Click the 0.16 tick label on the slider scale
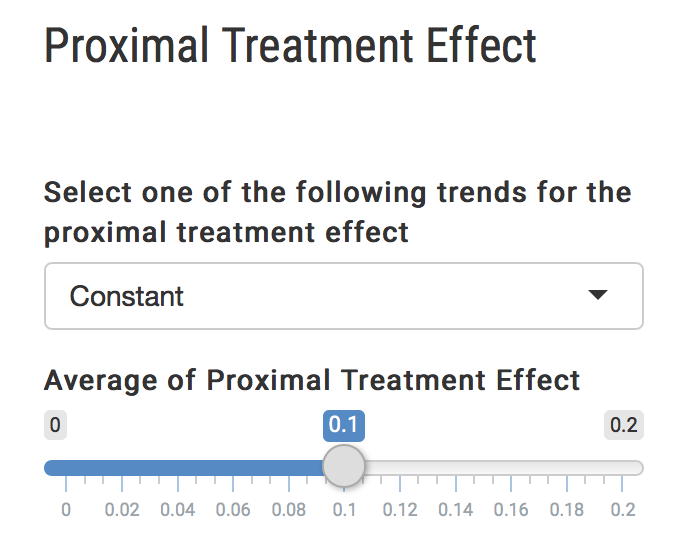Screen dimensions: 699x550 pyautogui.click(x=512, y=510)
